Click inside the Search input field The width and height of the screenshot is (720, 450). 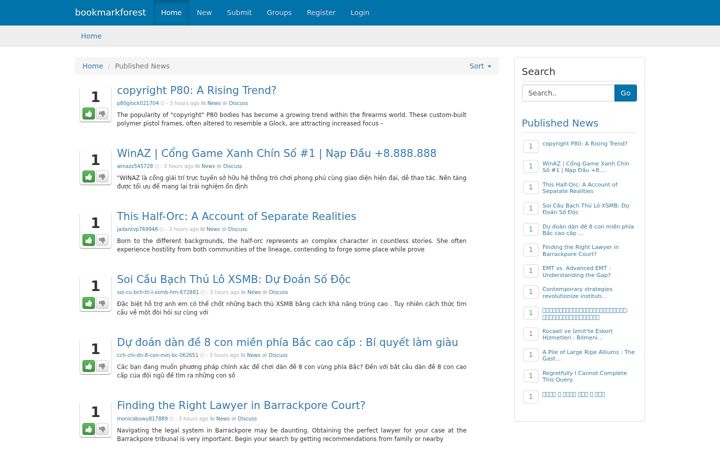pos(568,93)
